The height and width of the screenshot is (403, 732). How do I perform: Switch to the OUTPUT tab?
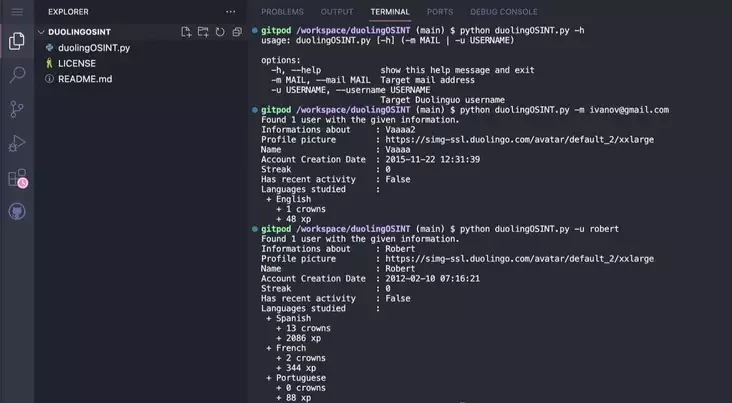(337, 12)
